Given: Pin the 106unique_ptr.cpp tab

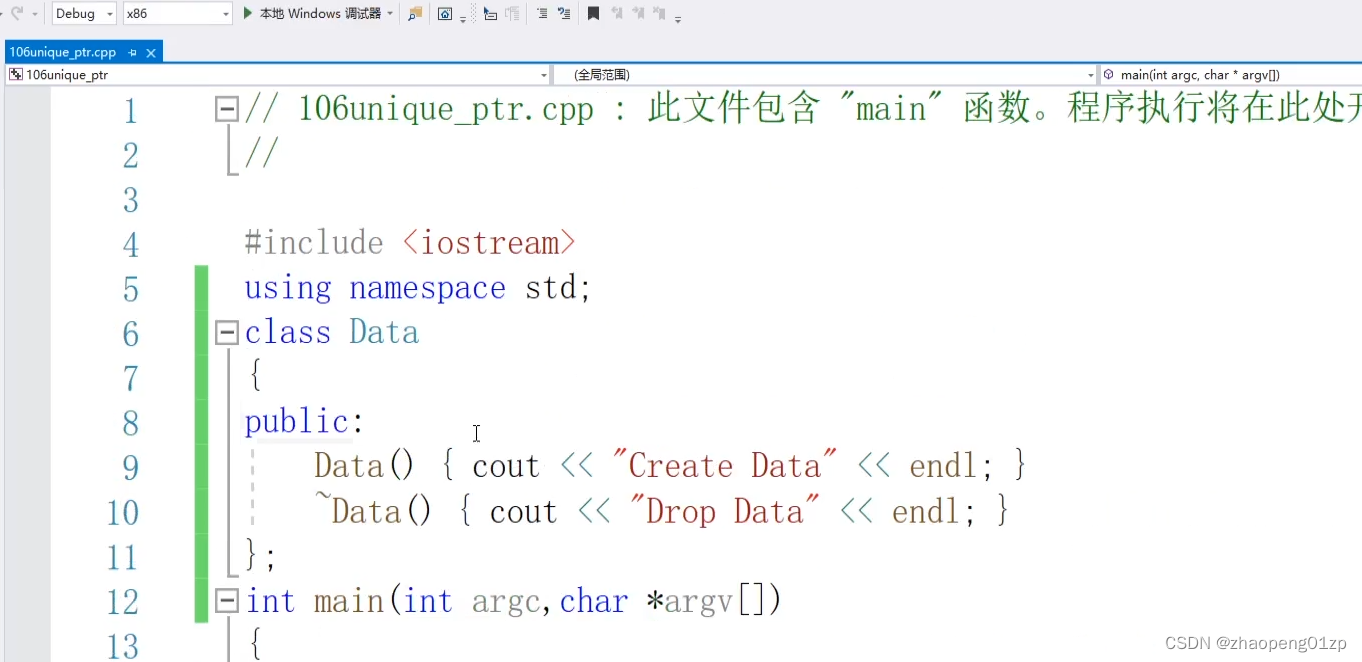Looking at the screenshot, I should tap(133, 52).
